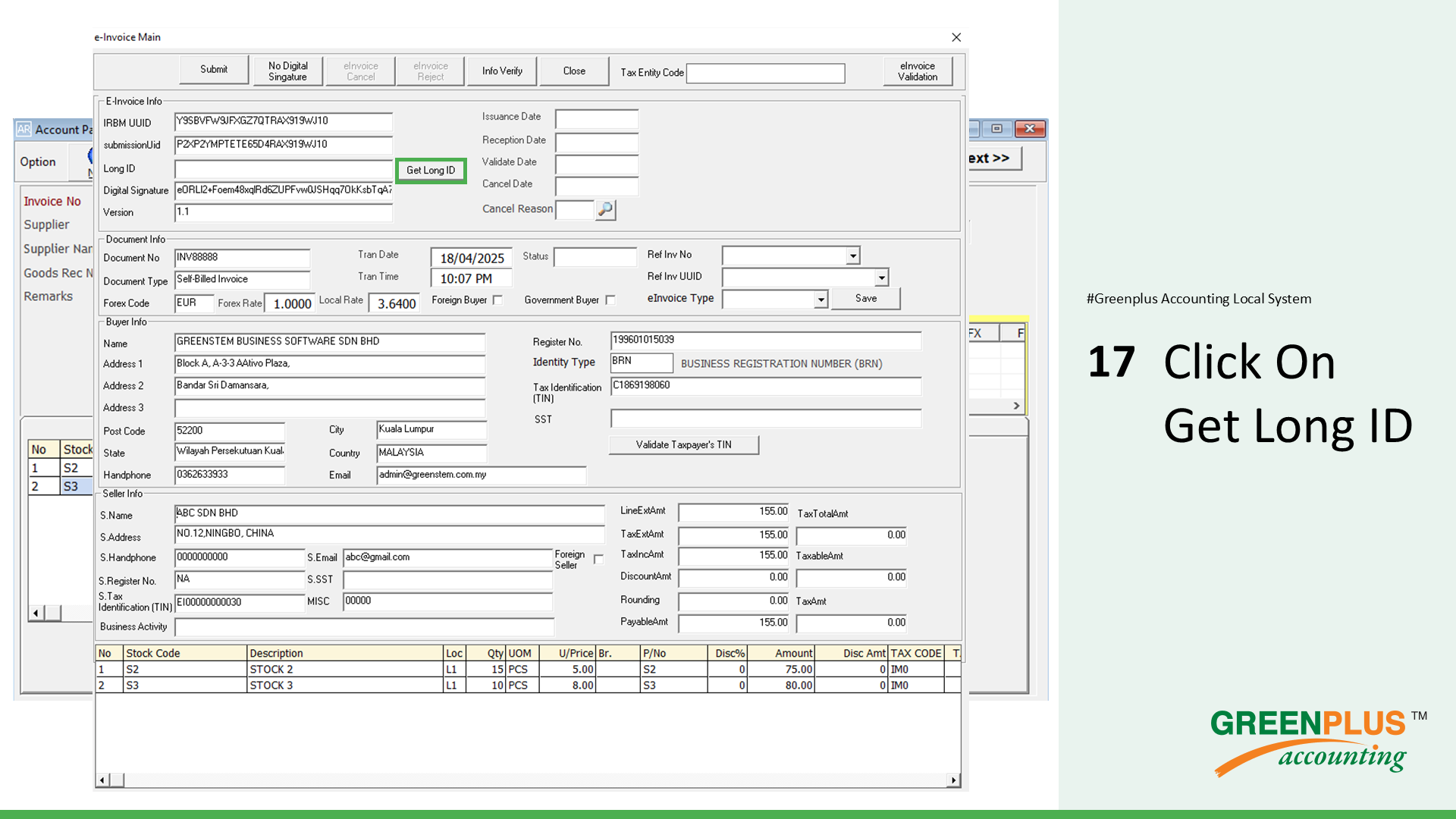Click the Option menu in background window
The width and height of the screenshot is (1456, 819).
(x=38, y=162)
